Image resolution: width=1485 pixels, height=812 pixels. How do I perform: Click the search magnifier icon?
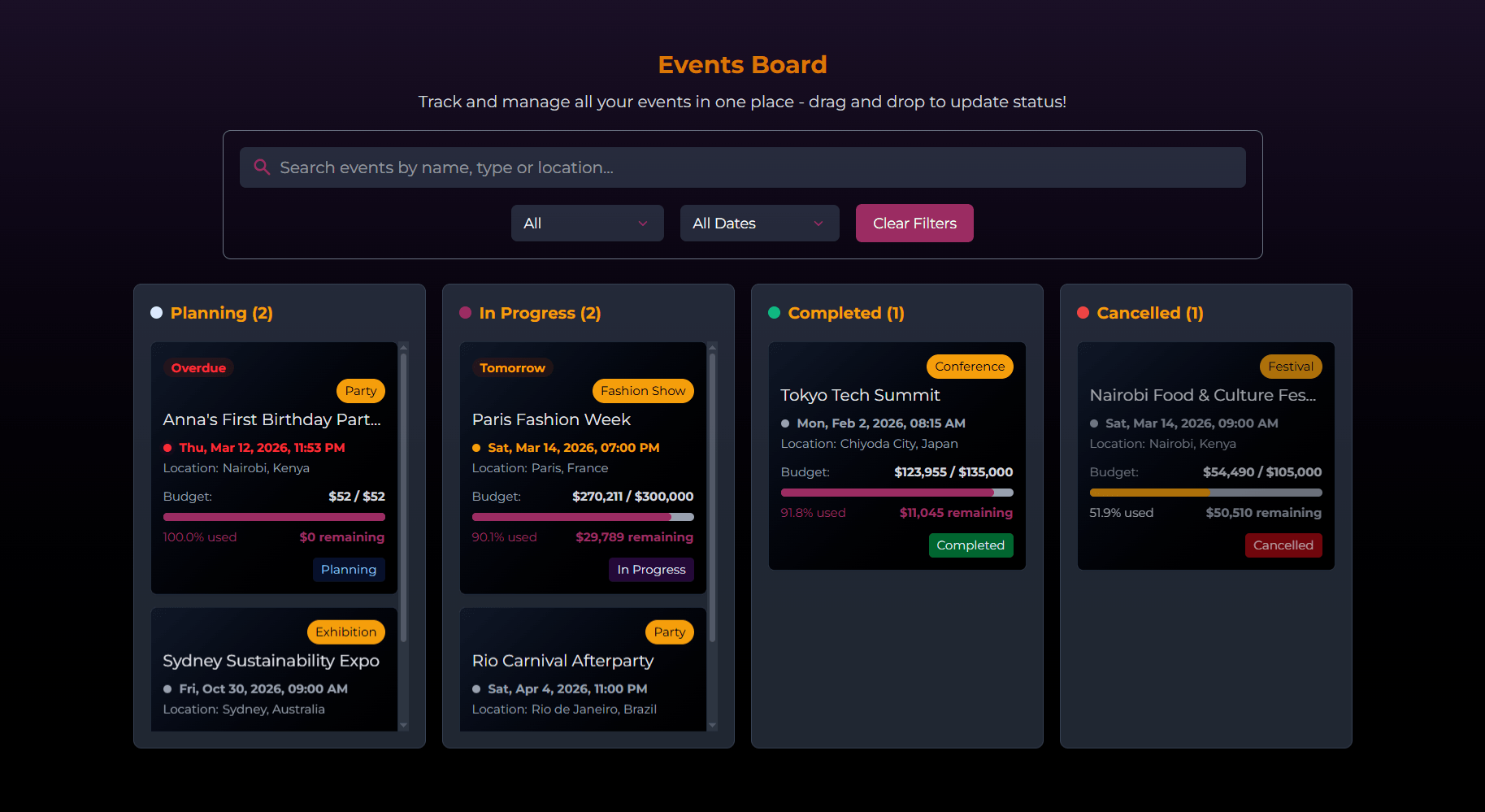[262, 167]
